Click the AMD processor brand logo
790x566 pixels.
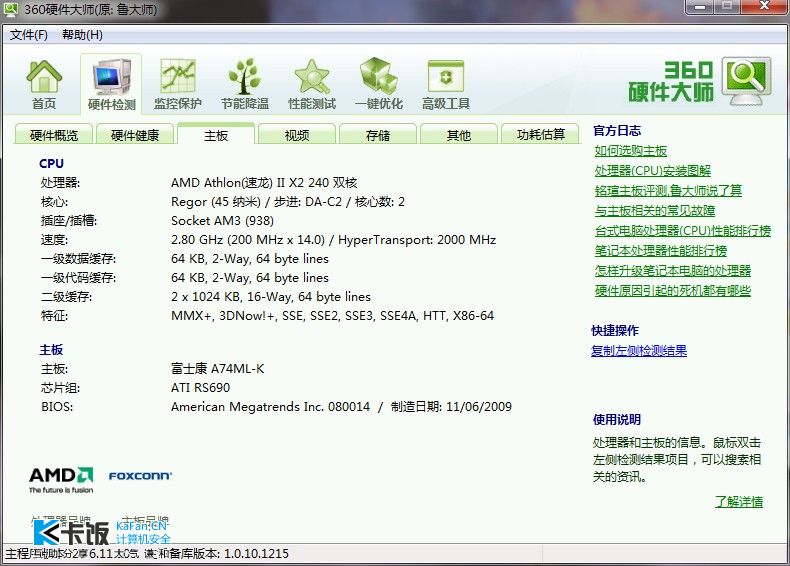tap(61, 479)
